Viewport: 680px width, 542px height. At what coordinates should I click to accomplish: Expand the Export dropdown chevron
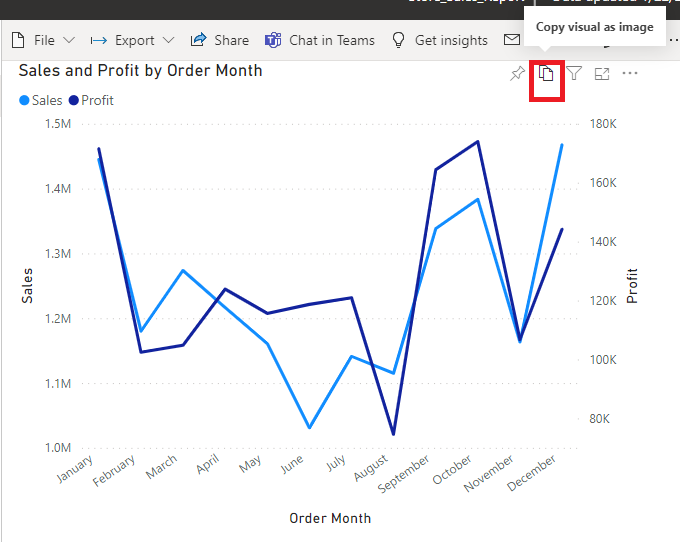click(x=168, y=40)
